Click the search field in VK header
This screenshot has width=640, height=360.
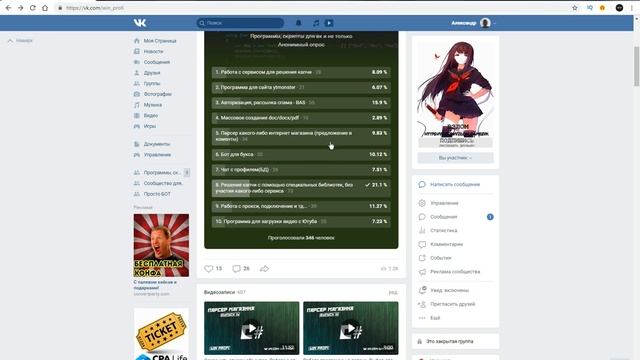tap(240, 23)
